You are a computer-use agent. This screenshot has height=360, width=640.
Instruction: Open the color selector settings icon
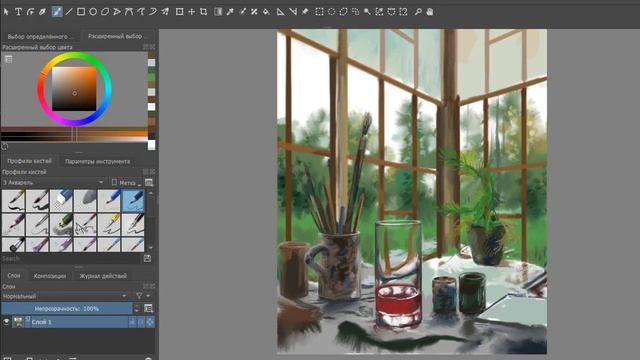point(8,60)
